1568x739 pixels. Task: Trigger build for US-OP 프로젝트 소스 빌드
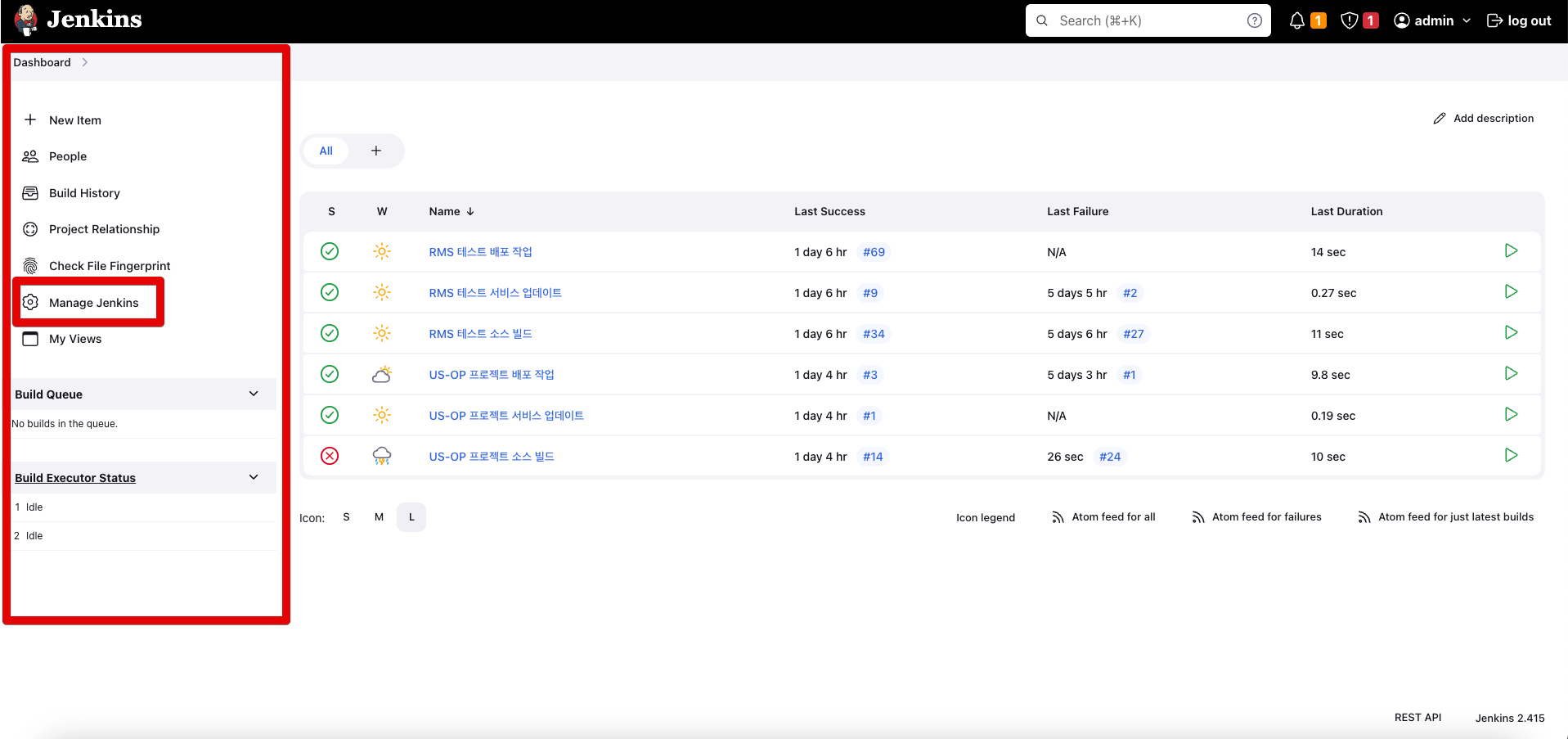1511,456
